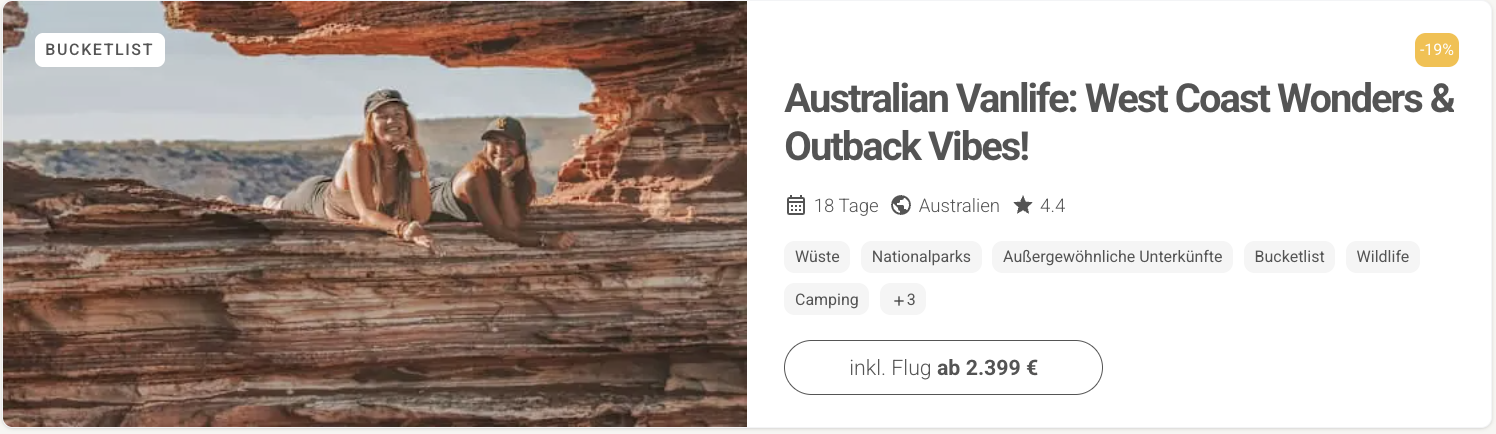Click the Australien destination label

(x=959, y=206)
